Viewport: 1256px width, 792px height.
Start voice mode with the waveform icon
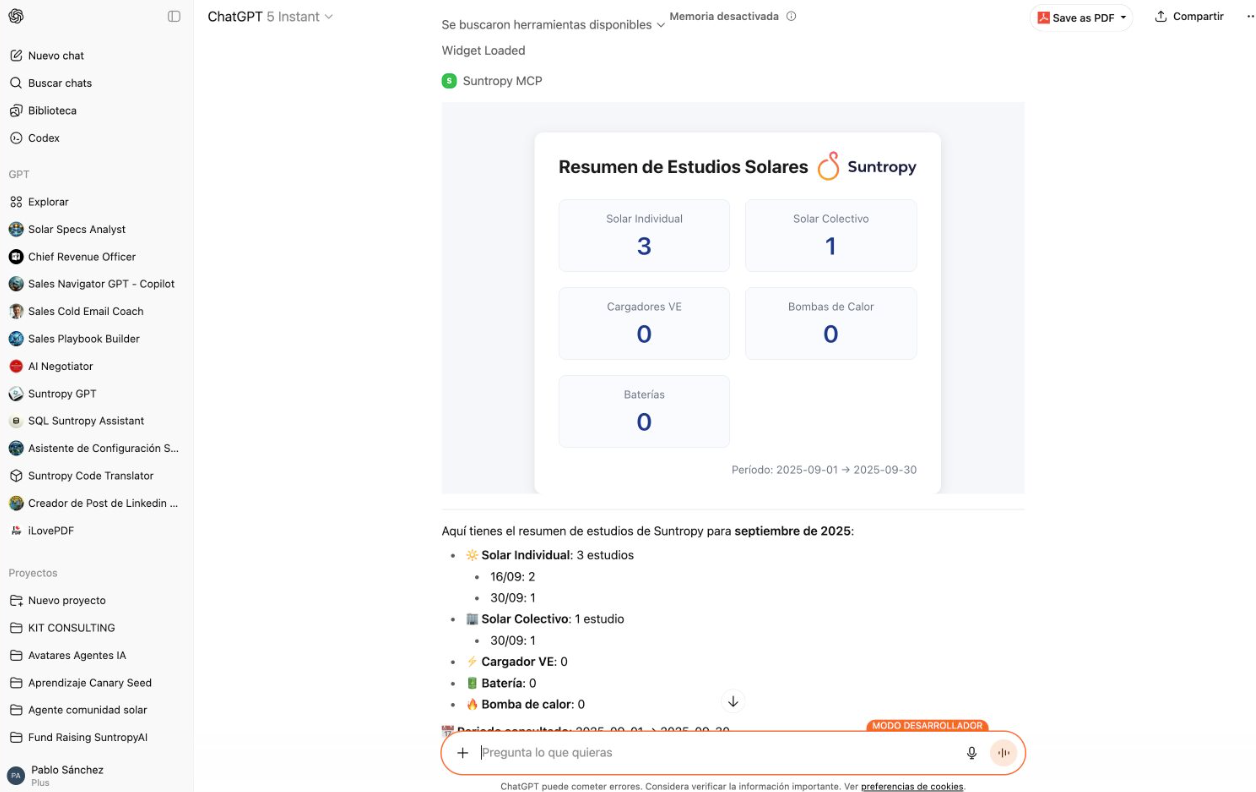[x=1004, y=752]
